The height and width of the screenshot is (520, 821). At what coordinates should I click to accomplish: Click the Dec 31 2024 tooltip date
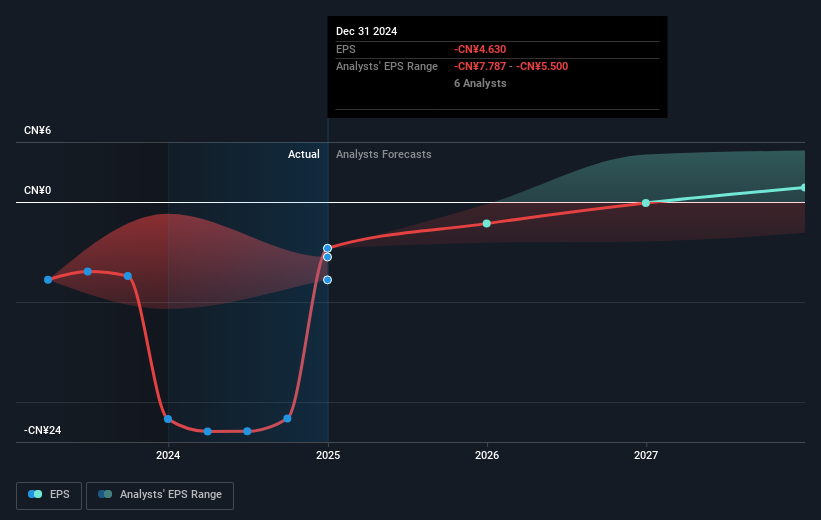pos(367,31)
